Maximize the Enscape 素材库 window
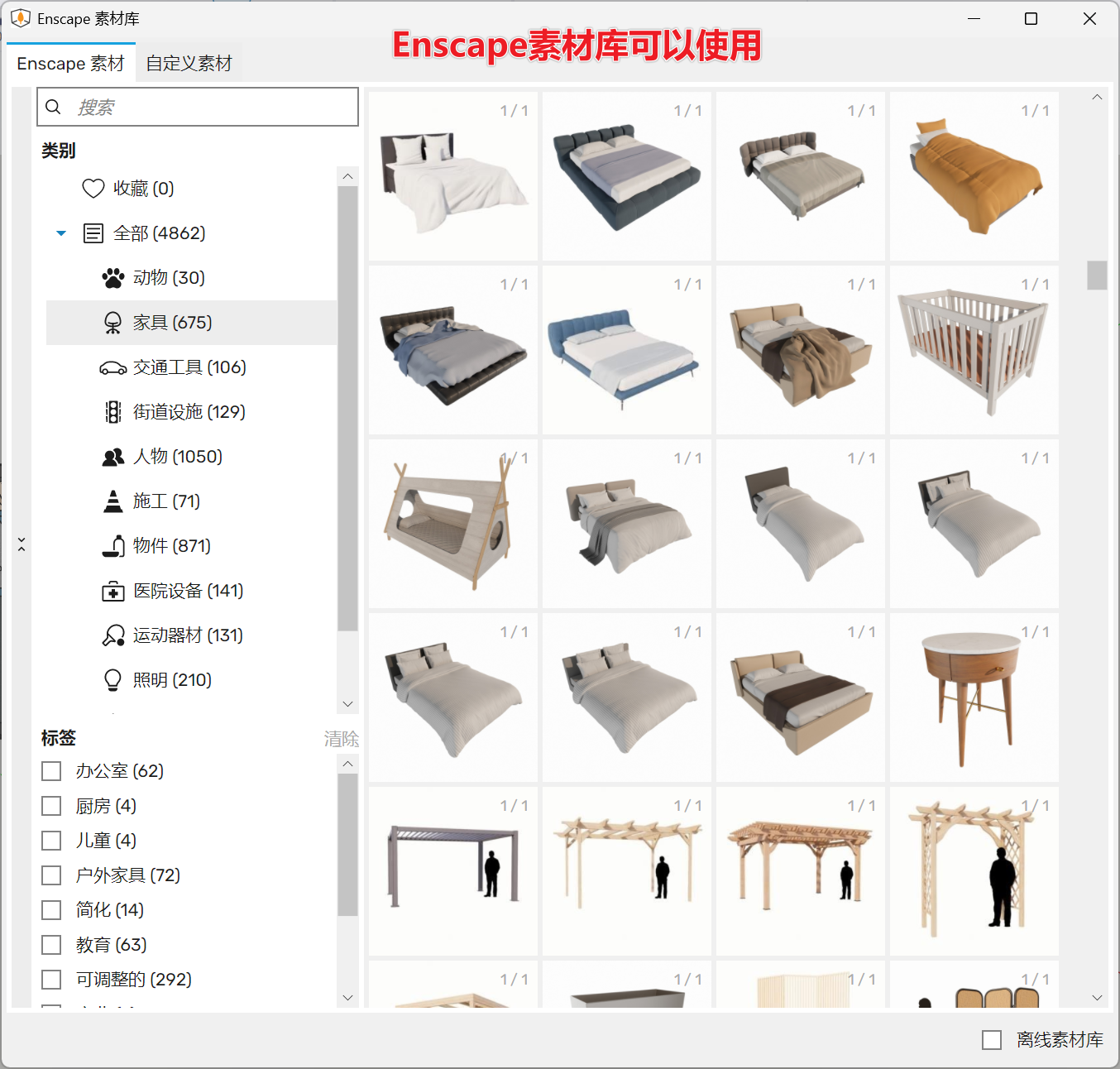Viewport: 1120px width, 1069px height. (1031, 18)
